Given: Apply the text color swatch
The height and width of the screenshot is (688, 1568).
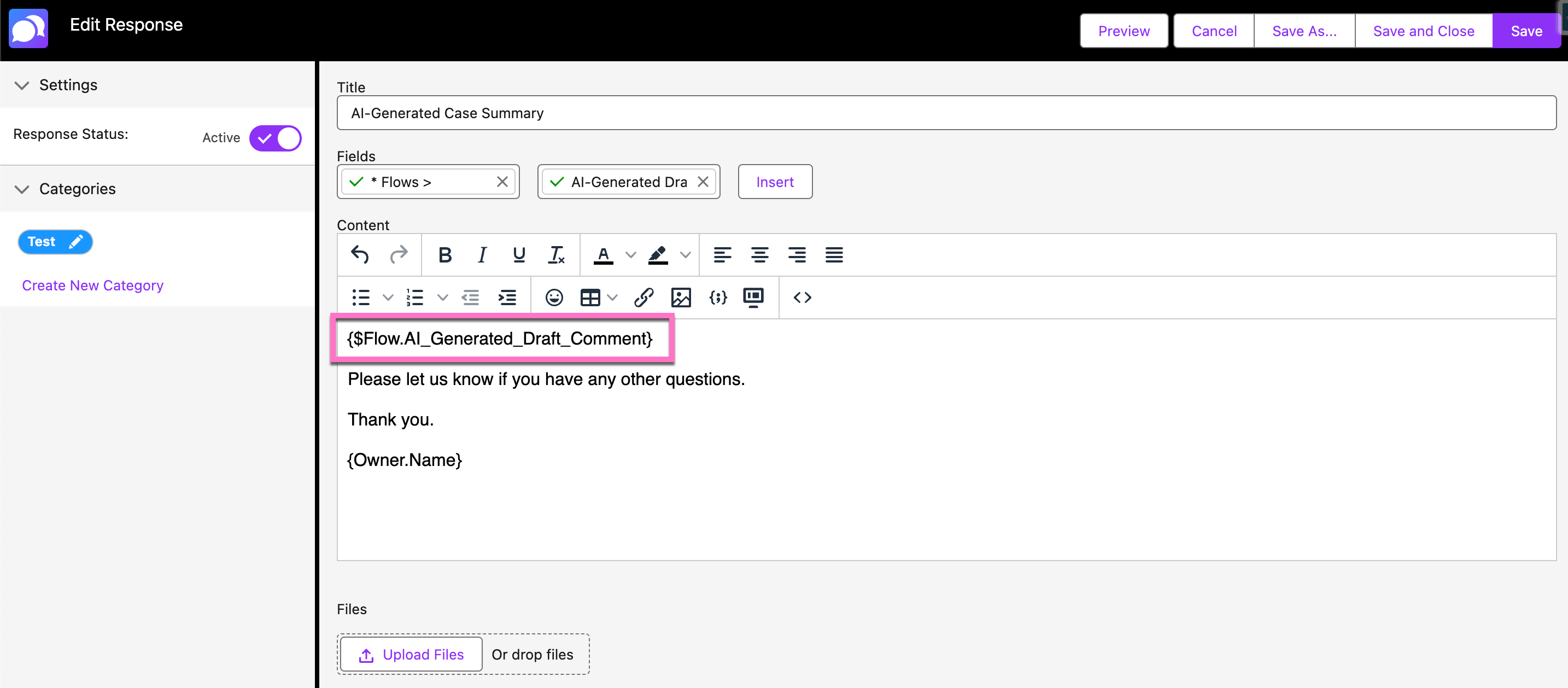Looking at the screenshot, I should tap(603, 254).
